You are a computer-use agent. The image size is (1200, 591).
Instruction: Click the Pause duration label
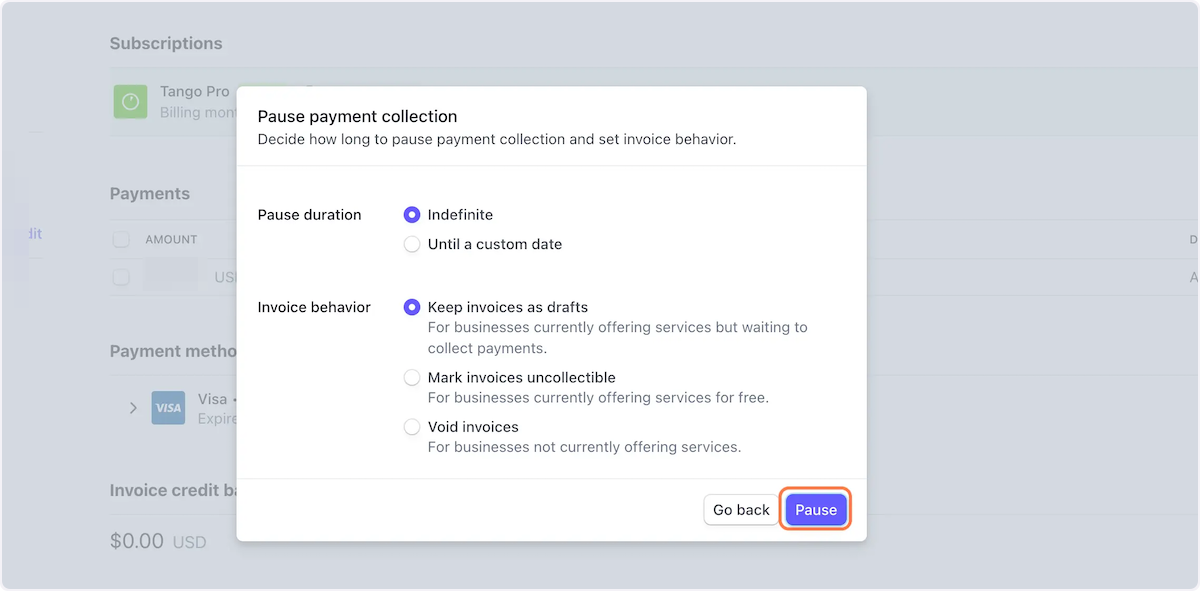309,215
